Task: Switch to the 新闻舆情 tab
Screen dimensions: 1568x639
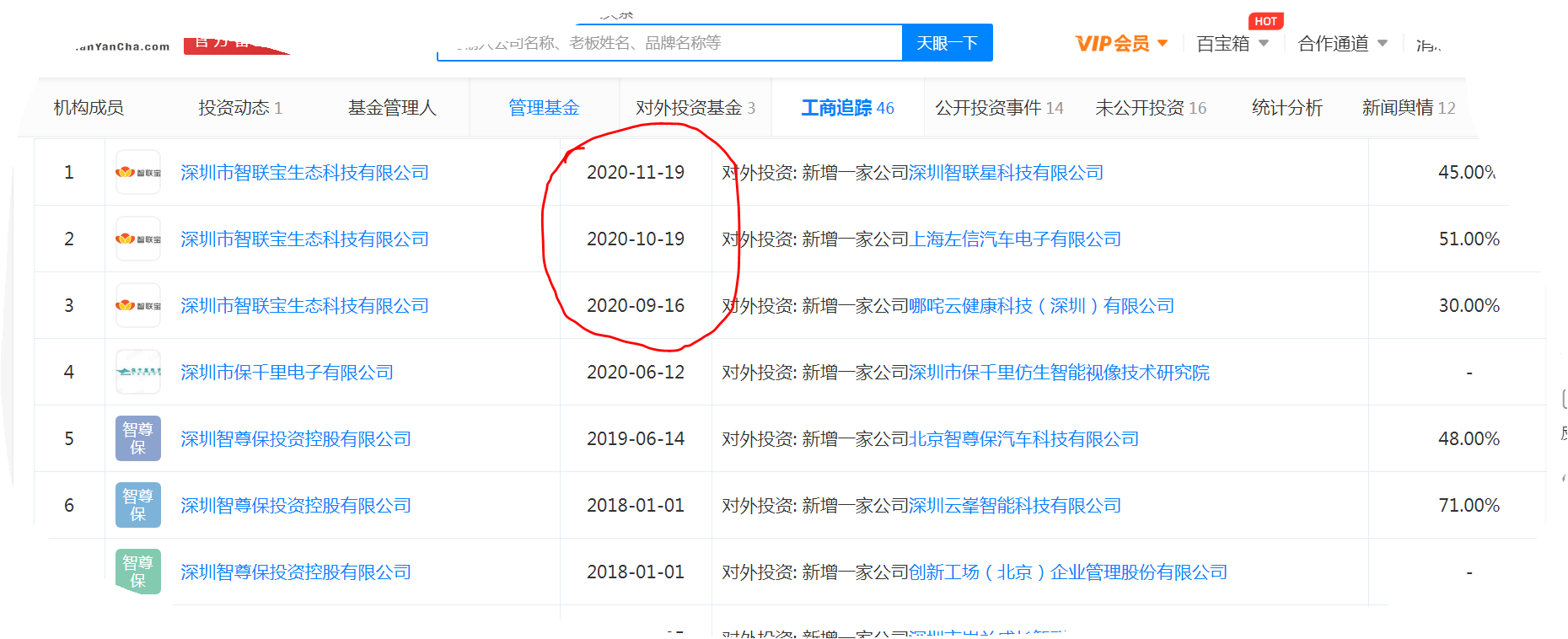Action: [x=1409, y=108]
